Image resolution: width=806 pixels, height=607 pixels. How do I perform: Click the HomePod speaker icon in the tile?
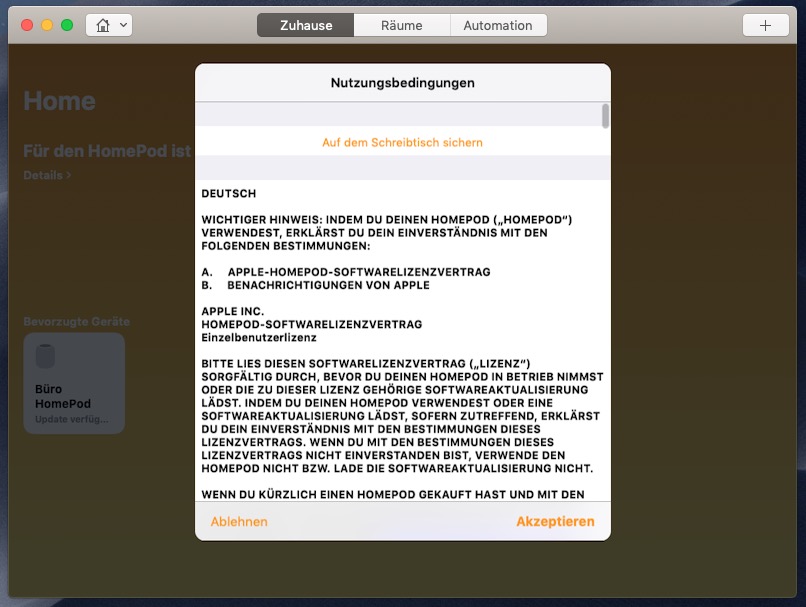pos(46,357)
